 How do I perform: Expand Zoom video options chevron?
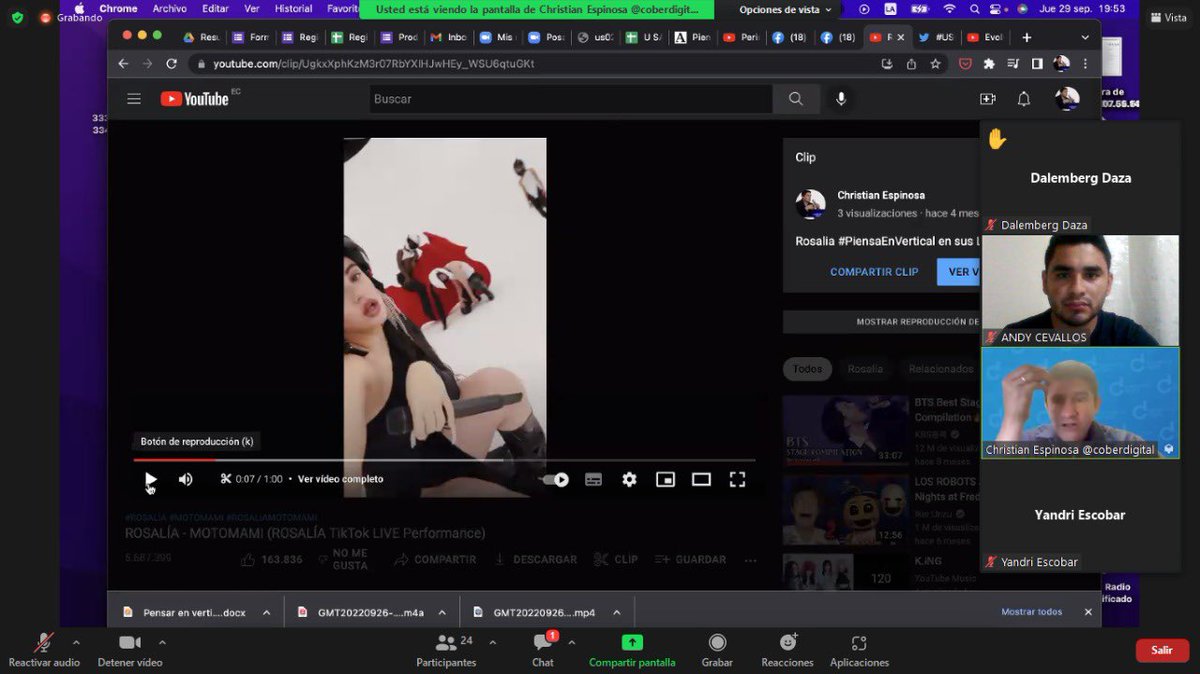tap(162, 642)
